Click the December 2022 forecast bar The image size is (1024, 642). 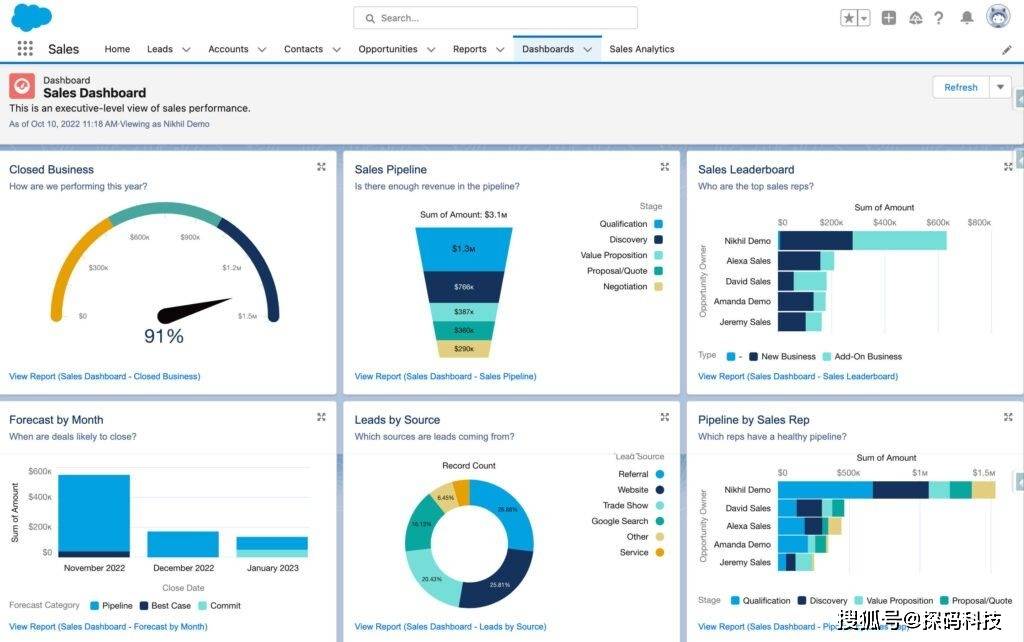tap(183, 544)
